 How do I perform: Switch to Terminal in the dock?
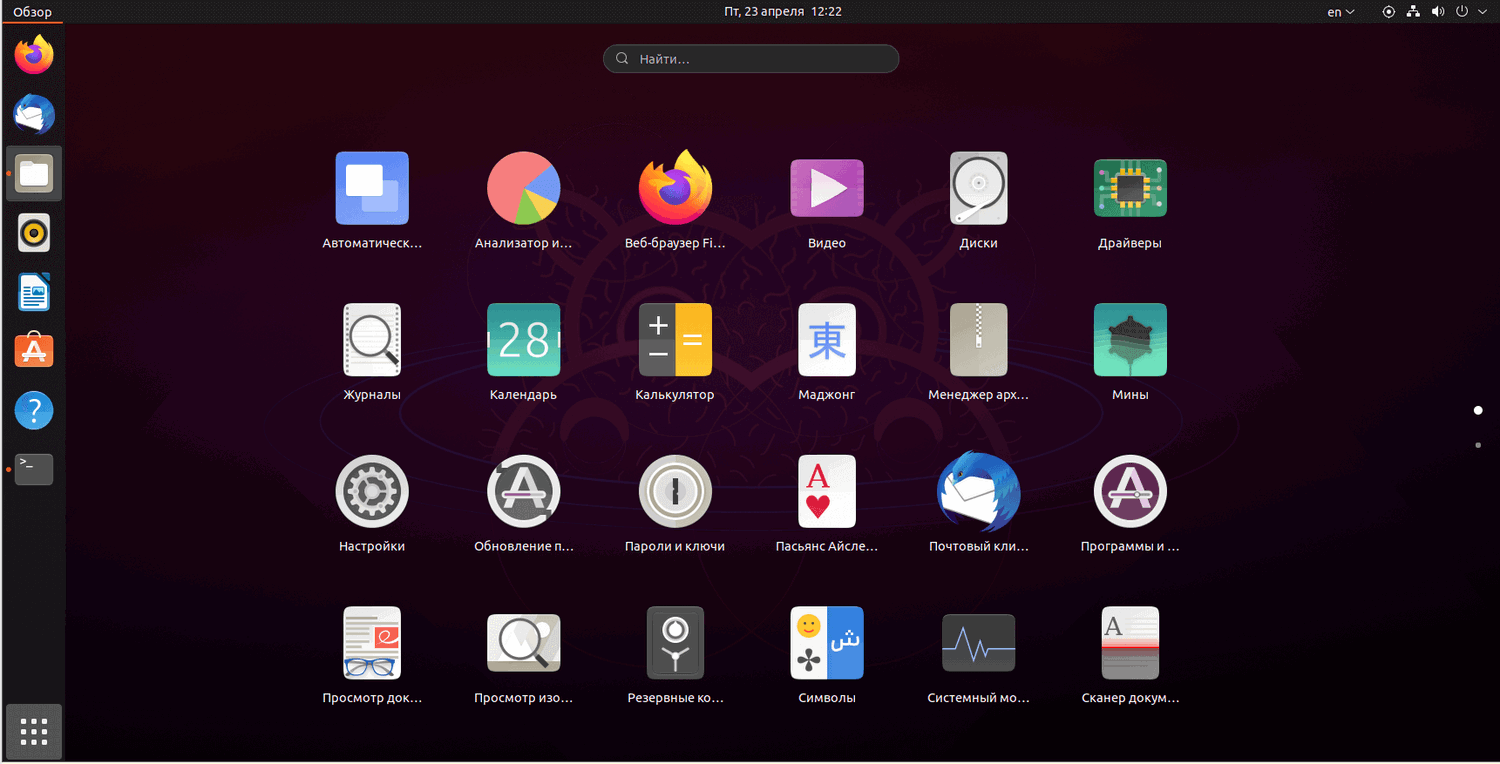[x=34, y=469]
